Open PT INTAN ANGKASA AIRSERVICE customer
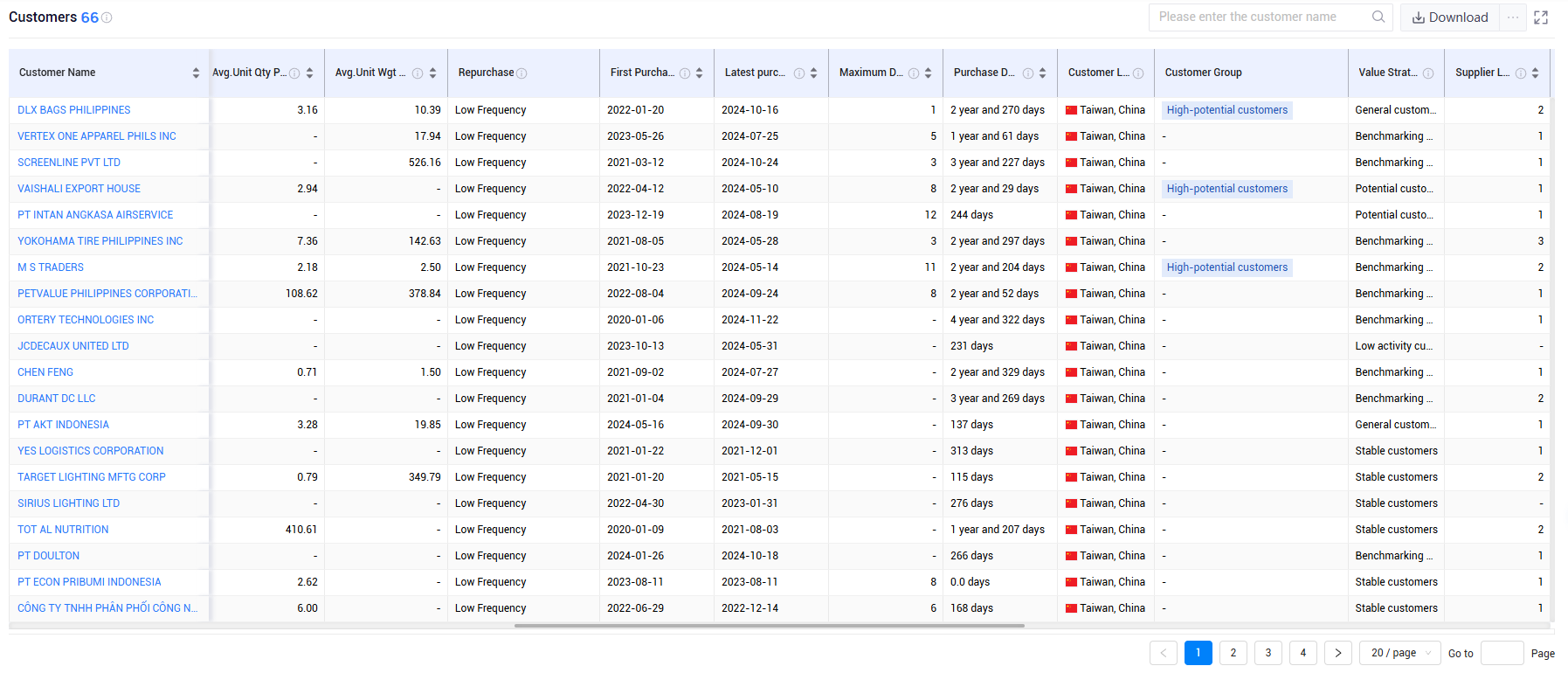Viewport: 1568px width, 673px height. pos(95,215)
